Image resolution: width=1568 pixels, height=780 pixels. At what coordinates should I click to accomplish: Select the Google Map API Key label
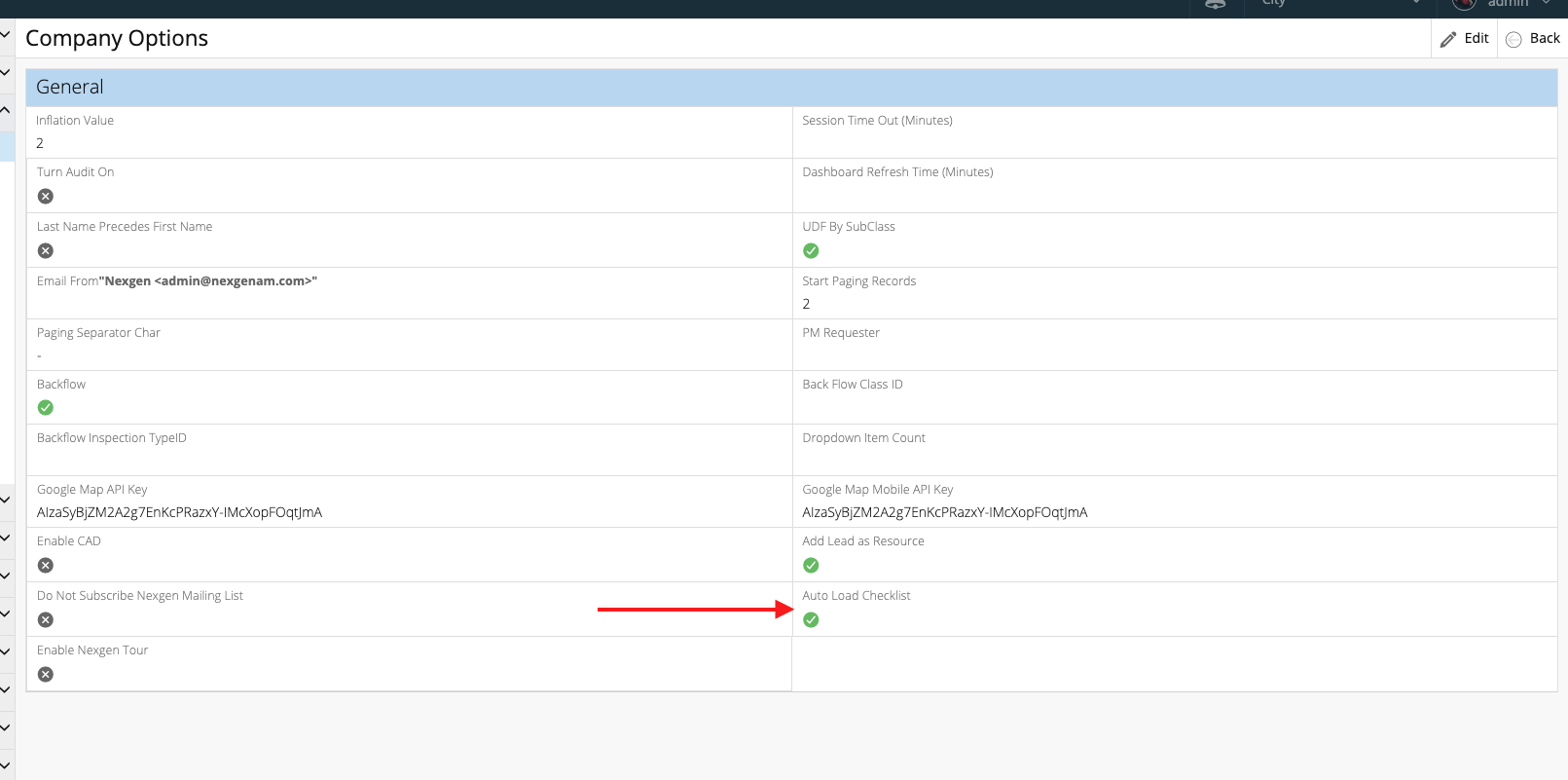[92, 490]
